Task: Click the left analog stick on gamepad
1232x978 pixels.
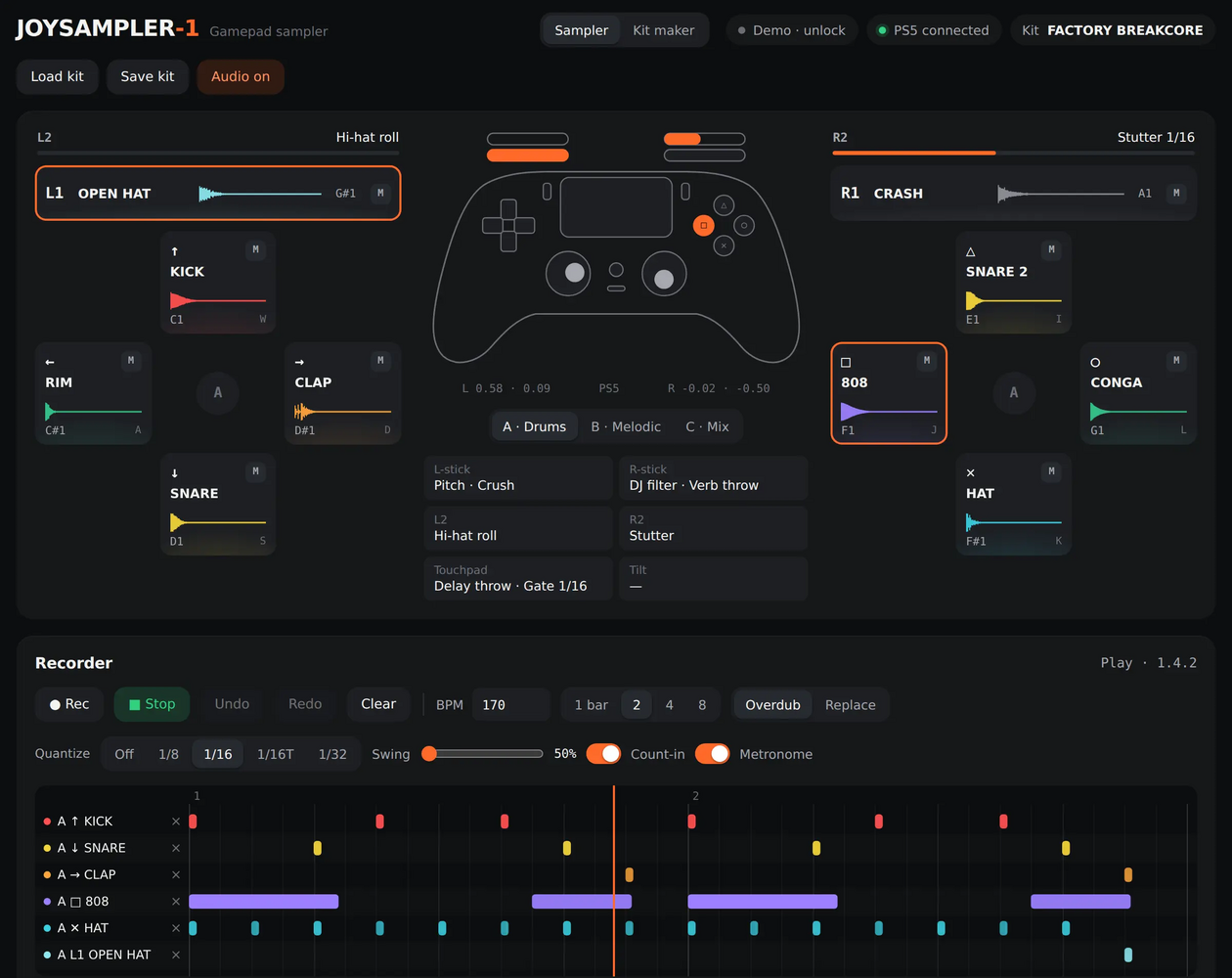Action: click(x=568, y=273)
